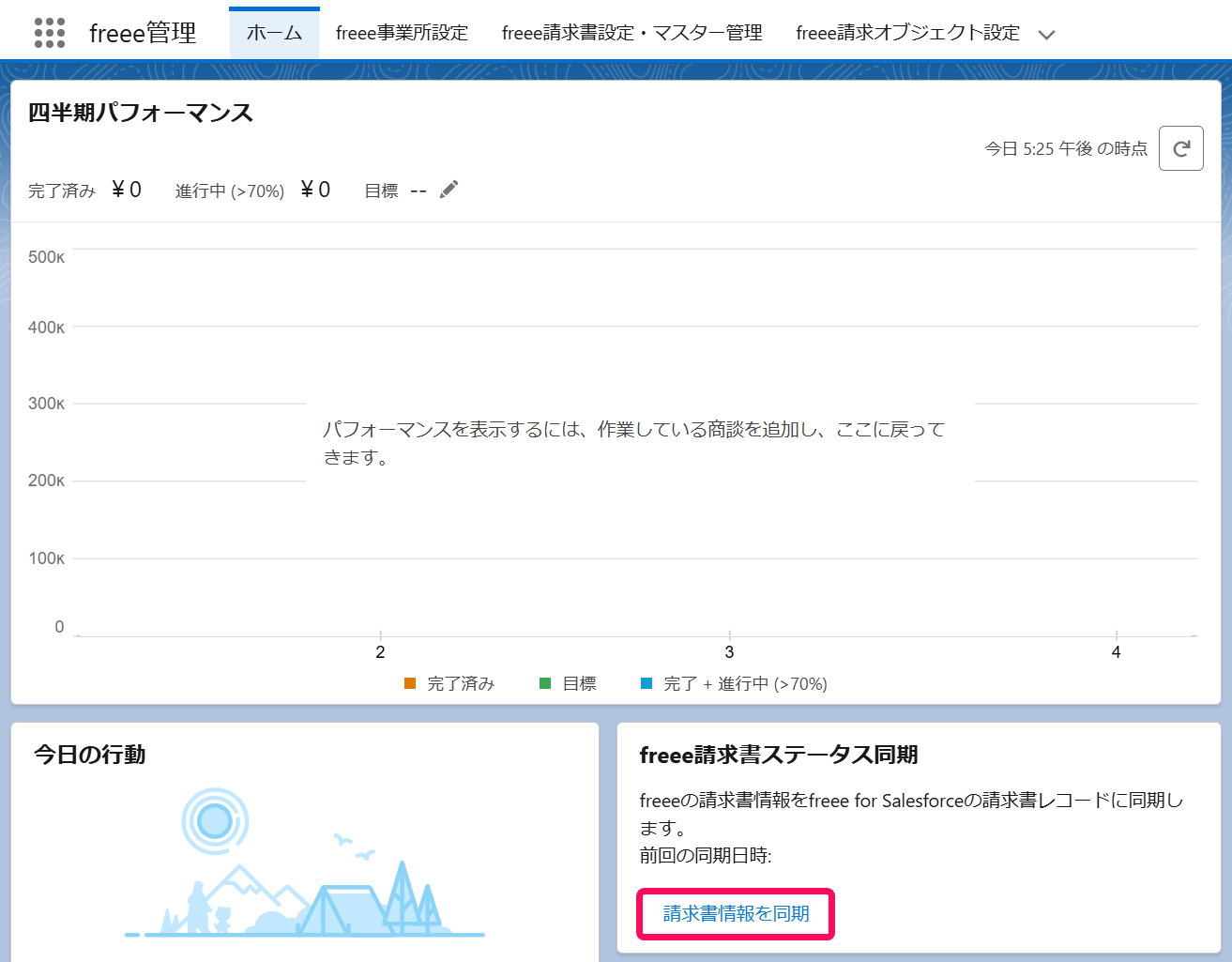
Task: Click the 今日の行動 heading
Action: (x=90, y=755)
